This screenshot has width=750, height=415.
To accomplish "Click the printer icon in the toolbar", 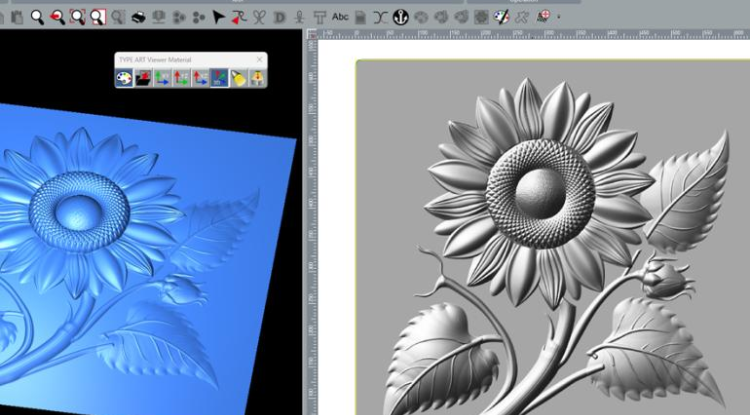I will (139, 17).
